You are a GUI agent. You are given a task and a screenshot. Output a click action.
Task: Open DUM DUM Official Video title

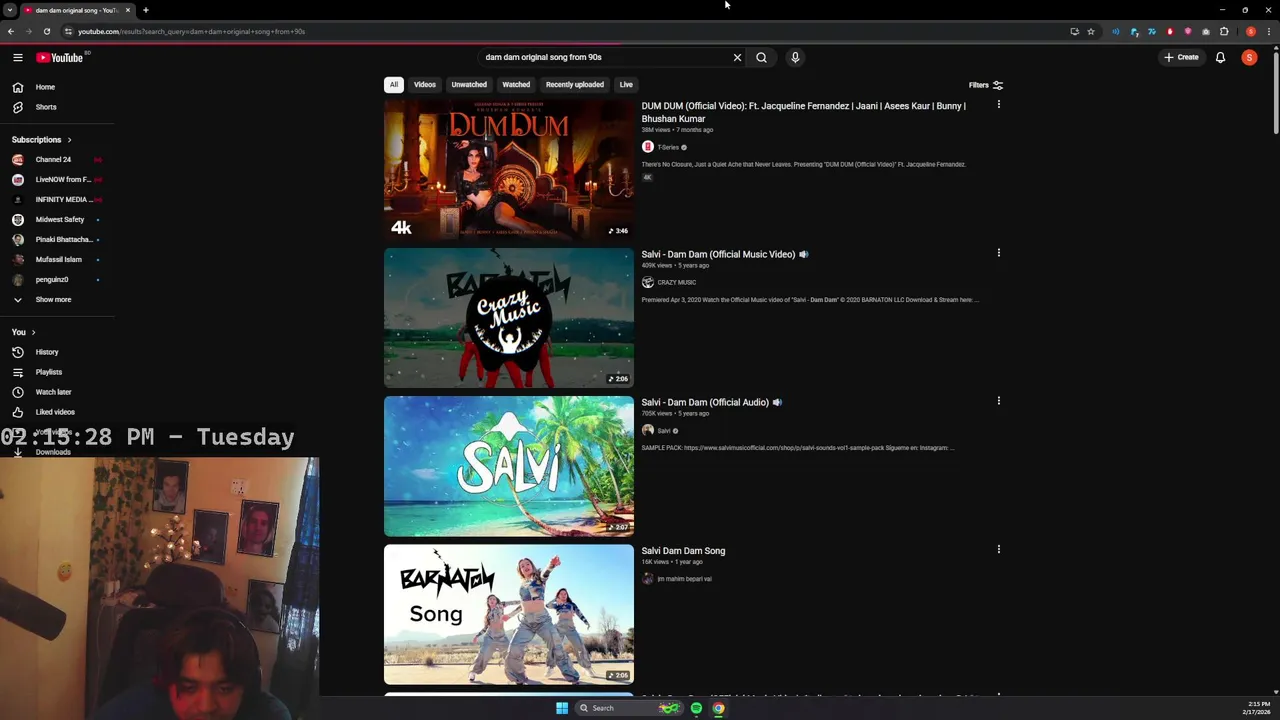click(x=804, y=112)
